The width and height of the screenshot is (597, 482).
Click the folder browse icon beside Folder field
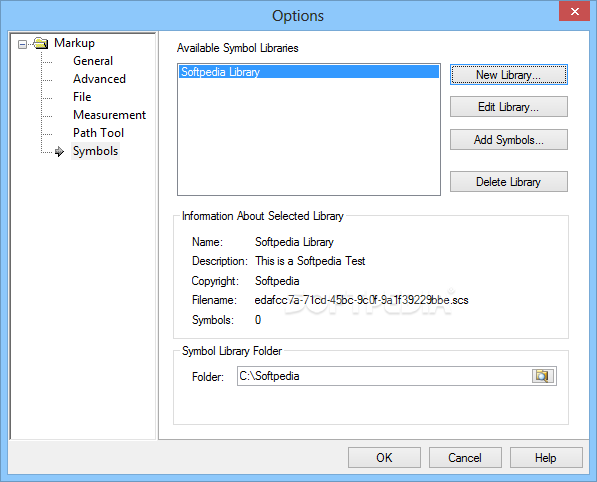click(x=543, y=376)
